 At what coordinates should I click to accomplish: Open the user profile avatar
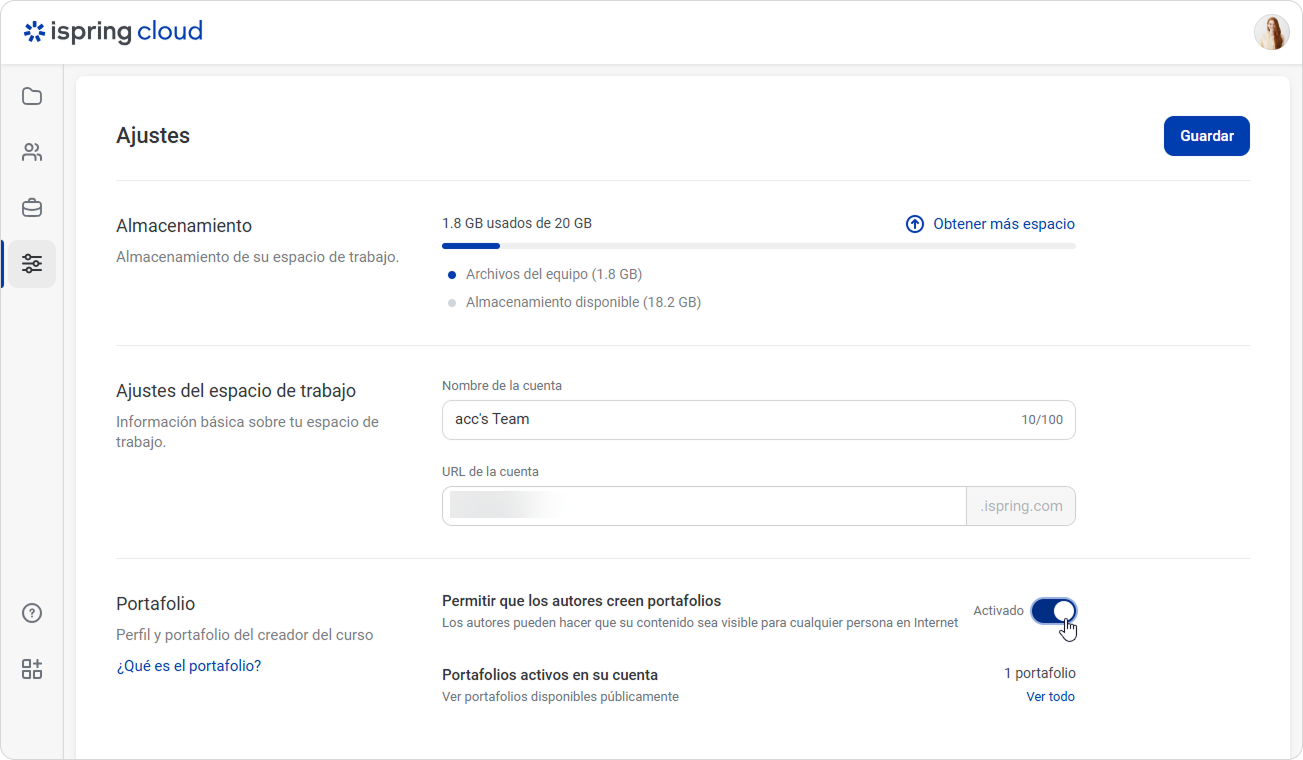coord(1271,32)
